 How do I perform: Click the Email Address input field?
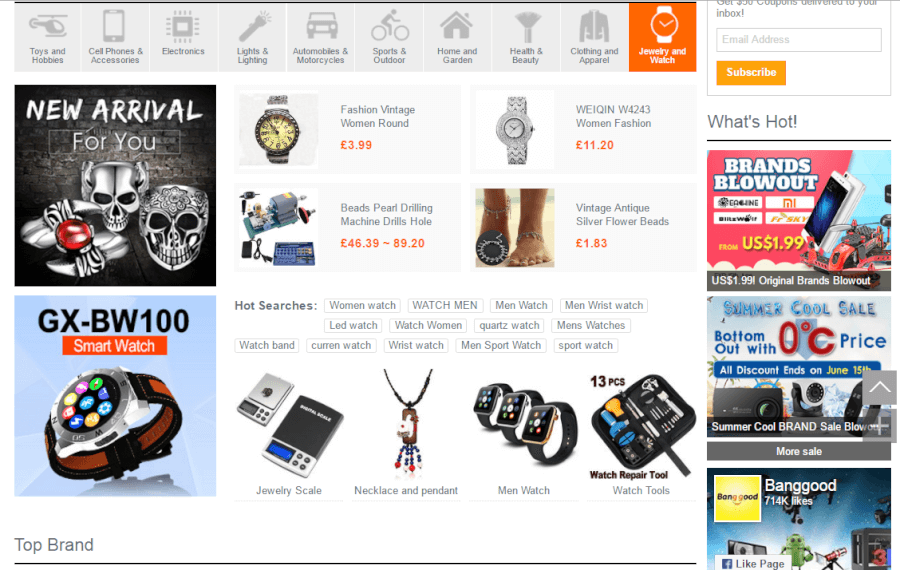[798, 40]
